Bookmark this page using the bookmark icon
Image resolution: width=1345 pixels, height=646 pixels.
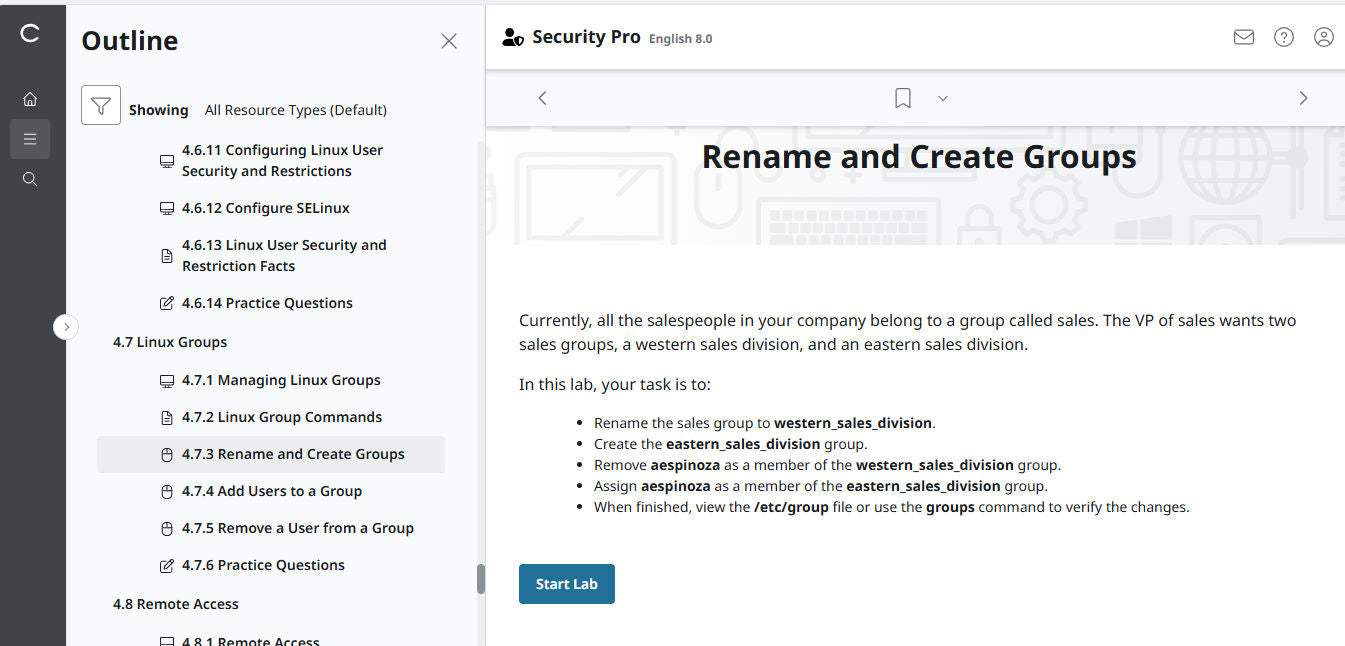tap(902, 97)
